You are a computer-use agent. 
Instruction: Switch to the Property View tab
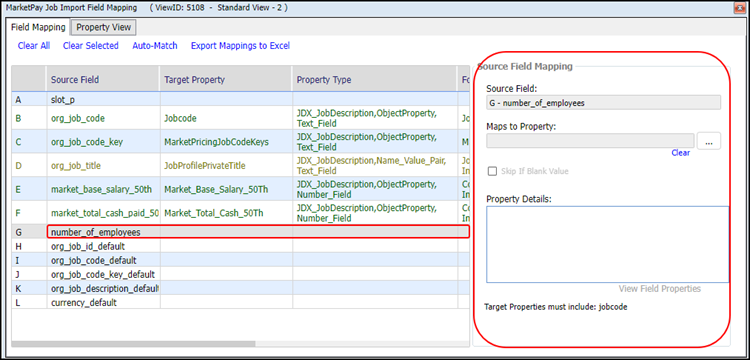(x=103, y=27)
